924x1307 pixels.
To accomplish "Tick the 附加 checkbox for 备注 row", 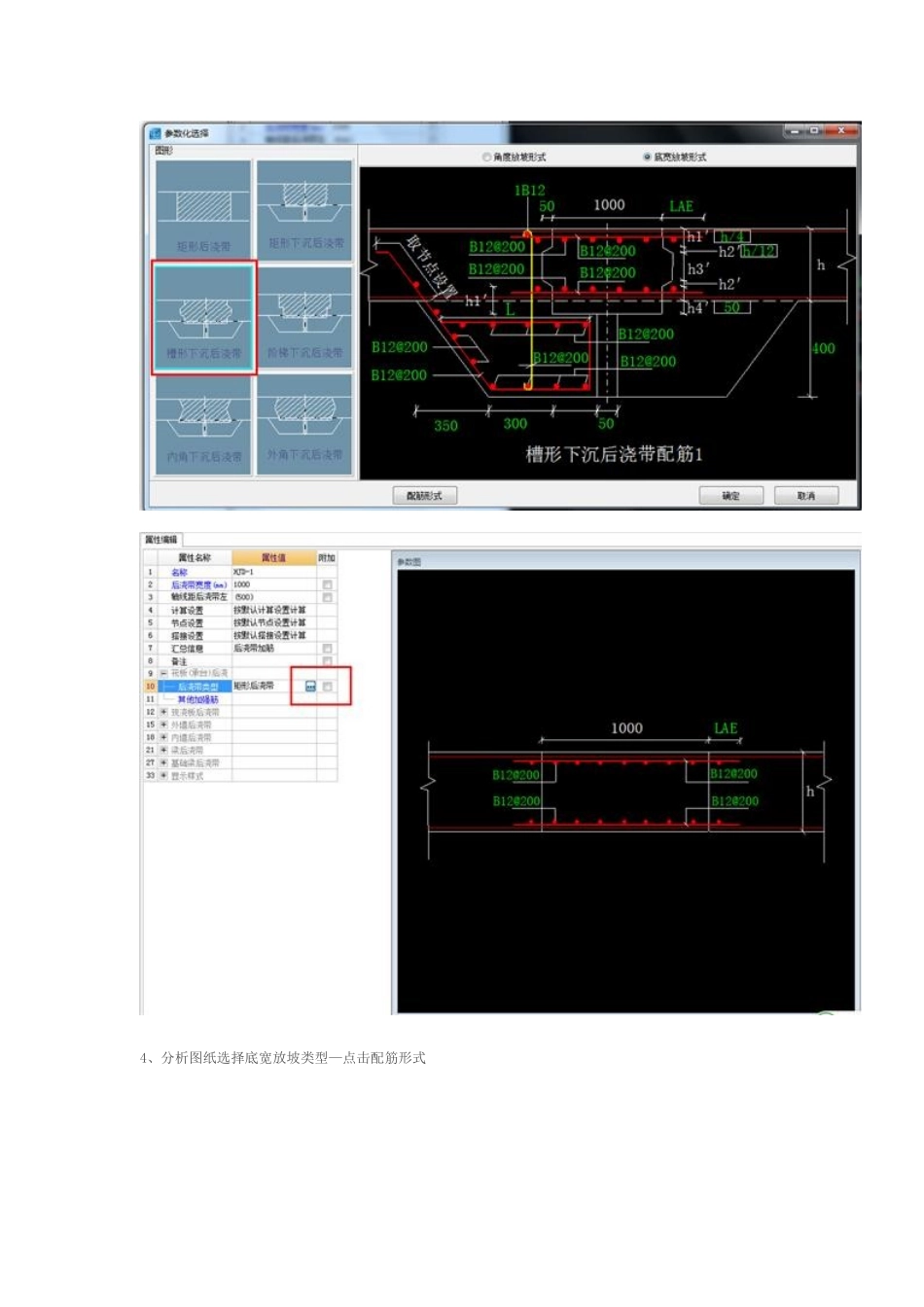I will tap(327, 660).
